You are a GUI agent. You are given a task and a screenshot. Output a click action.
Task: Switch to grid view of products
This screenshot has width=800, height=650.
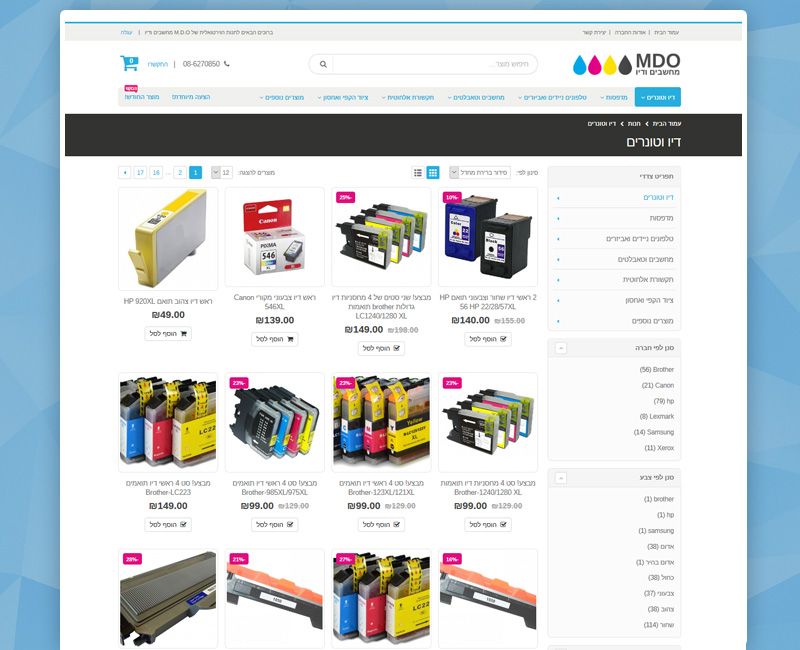tap(433, 172)
